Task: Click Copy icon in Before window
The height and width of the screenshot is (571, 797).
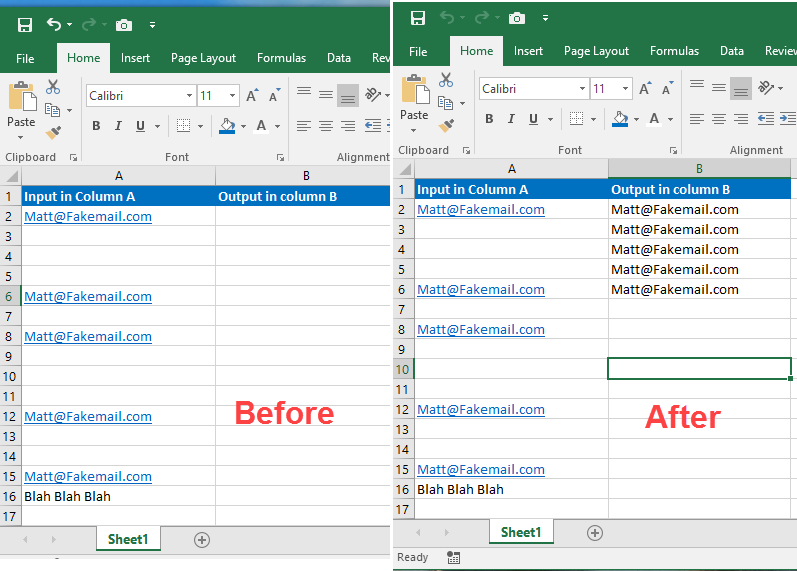Action: [52, 110]
